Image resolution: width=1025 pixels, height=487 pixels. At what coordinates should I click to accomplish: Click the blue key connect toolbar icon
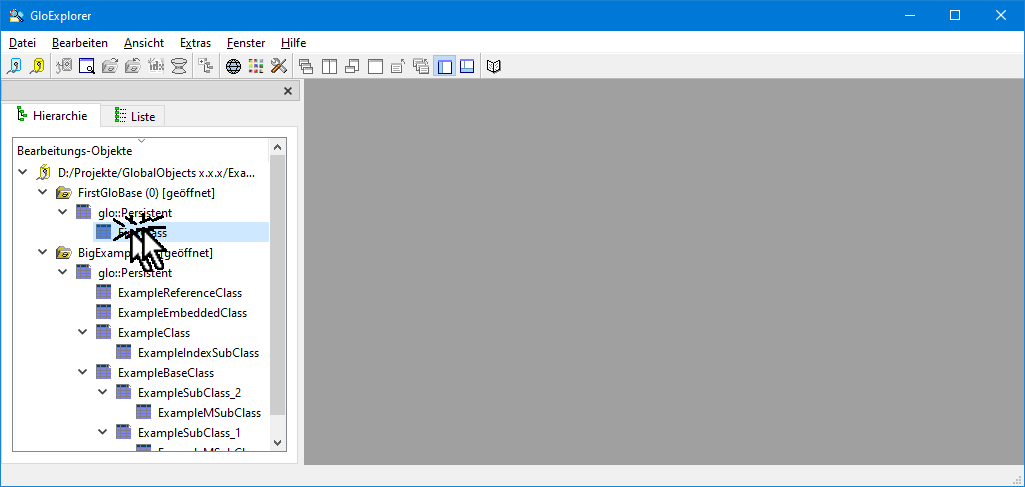14,66
